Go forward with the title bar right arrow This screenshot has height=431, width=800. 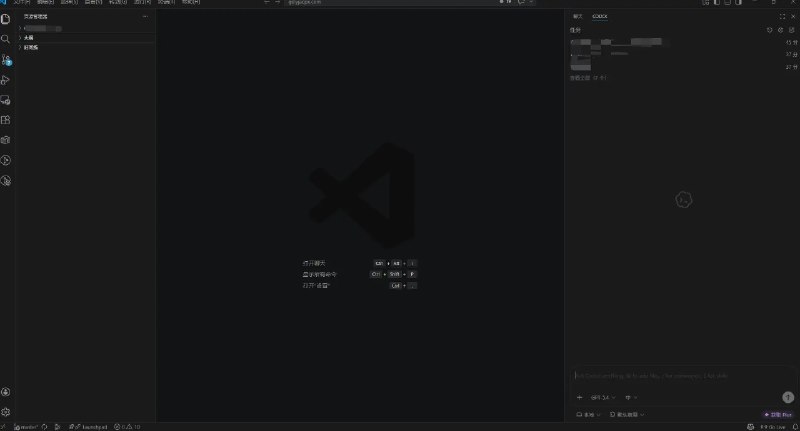(x=278, y=2)
